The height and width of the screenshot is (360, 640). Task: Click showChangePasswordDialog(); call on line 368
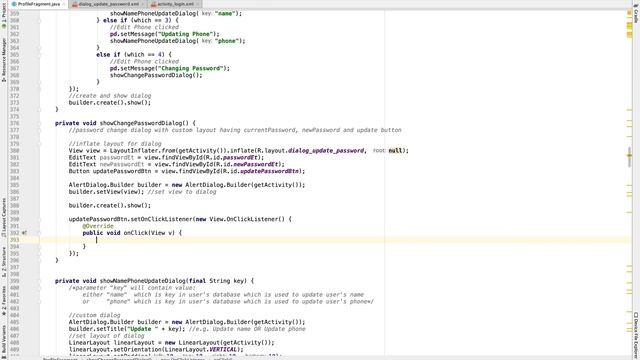(156, 76)
